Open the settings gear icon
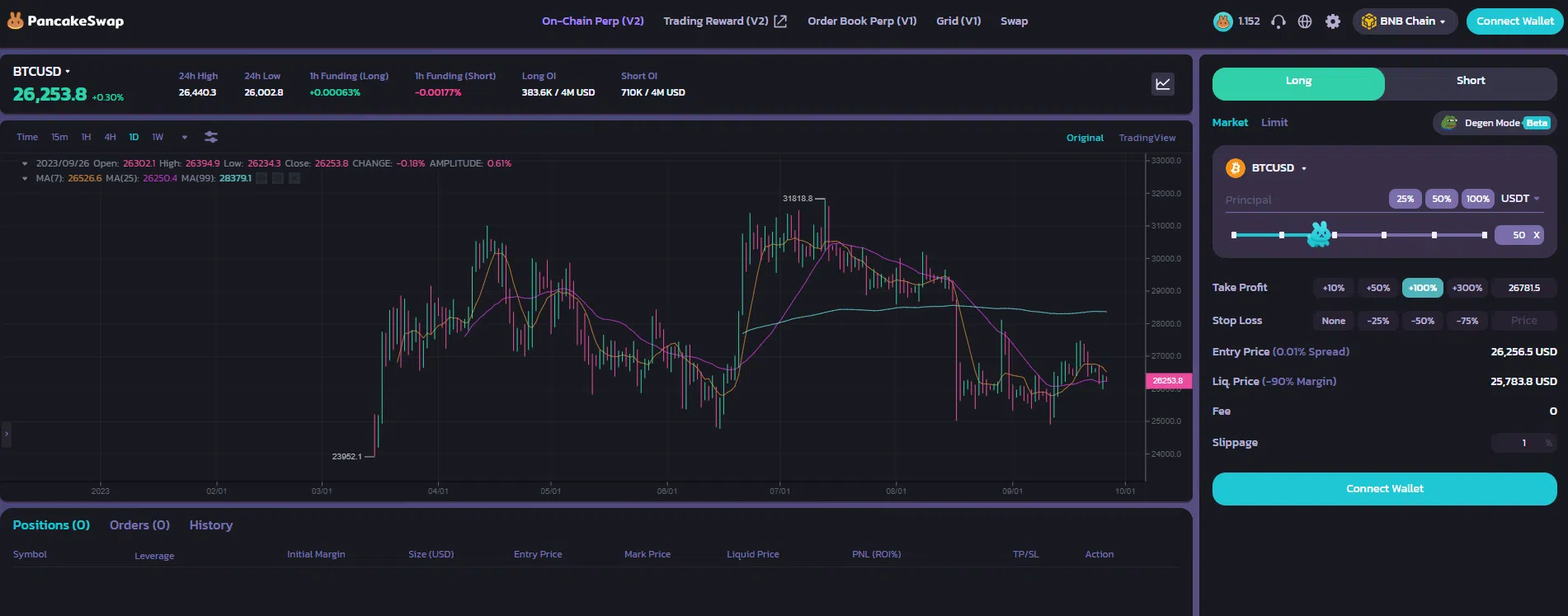Image resolution: width=1568 pixels, height=616 pixels. point(1333,21)
